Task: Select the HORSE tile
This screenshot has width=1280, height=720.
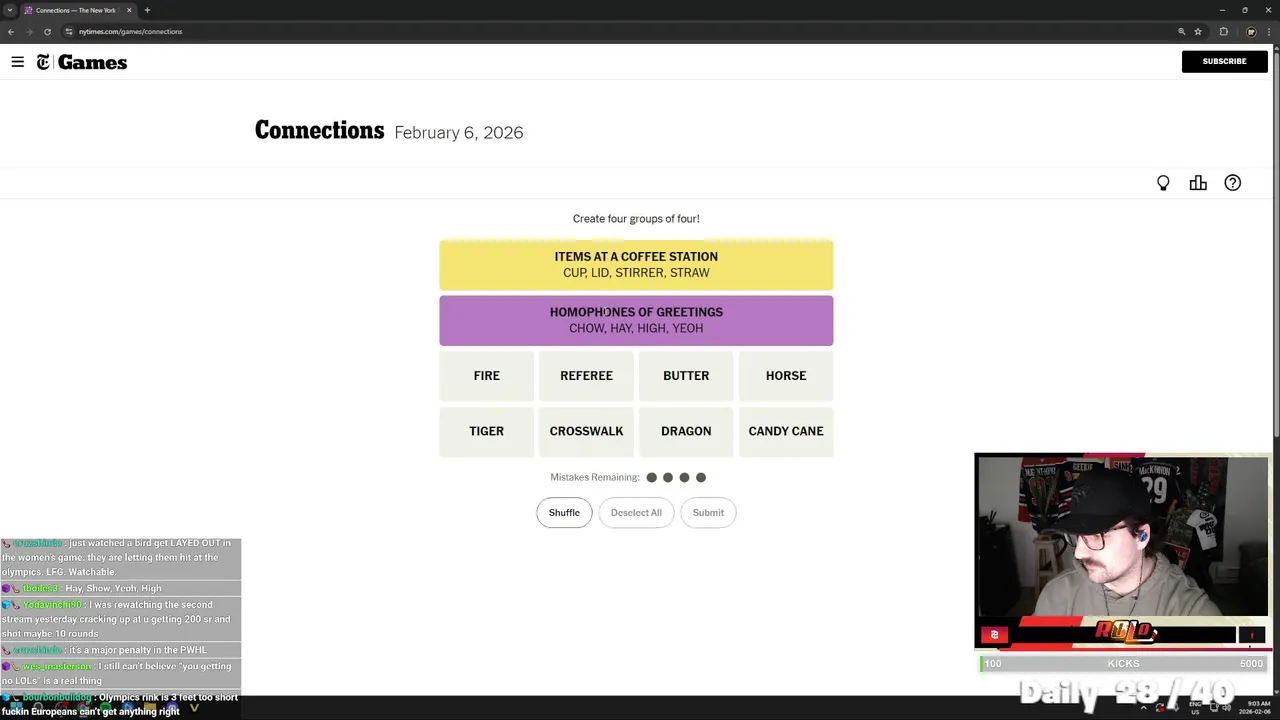Action: (x=786, y=376)
